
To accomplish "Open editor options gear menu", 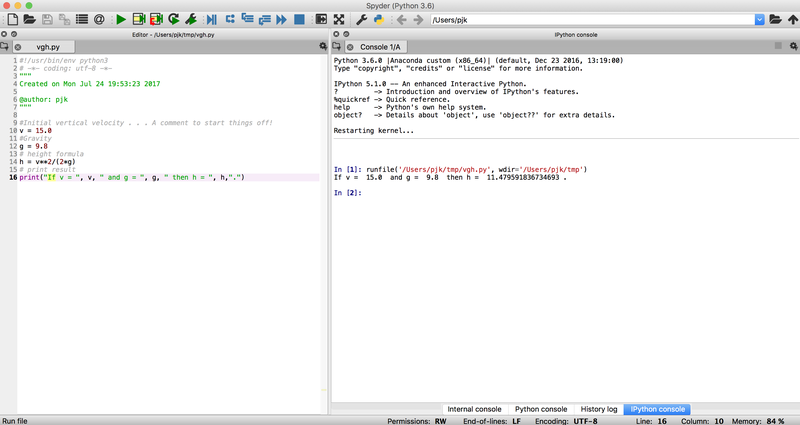I will coord(322,46).
